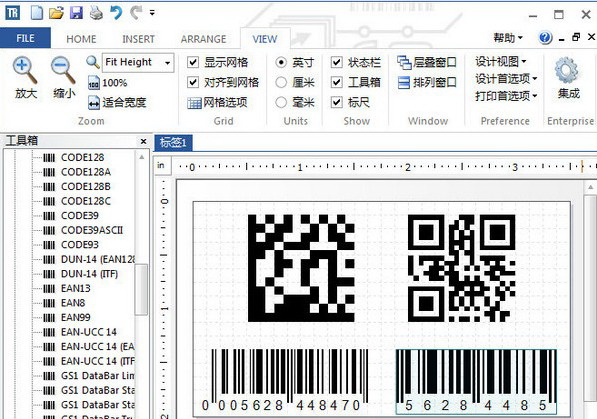This screenshot has width=597, height=419.
Task: Print using the printer icon
Action: pos(96,13)
